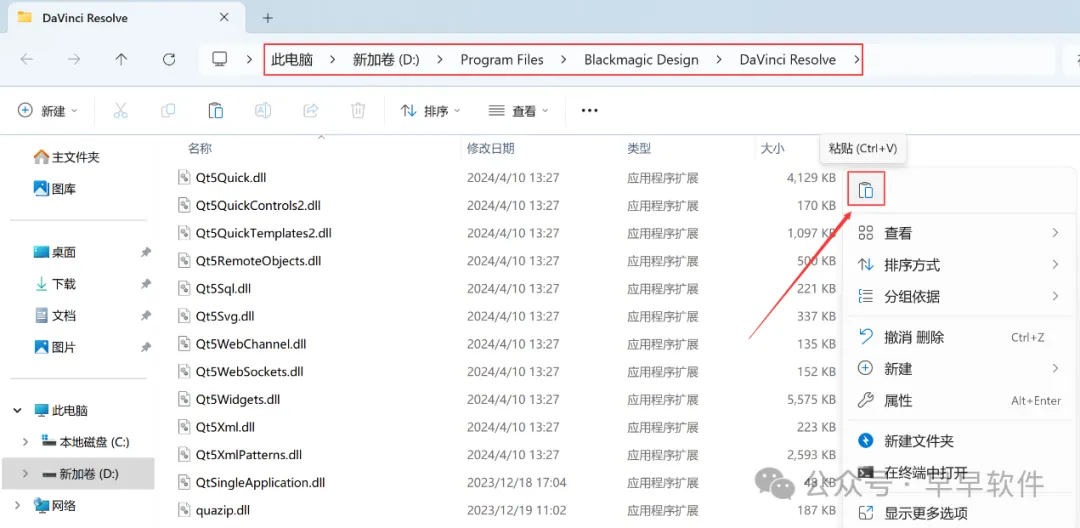The image size is (1080, 528).
Task: Sort by the 类型 column header
Action: (638, 148)
